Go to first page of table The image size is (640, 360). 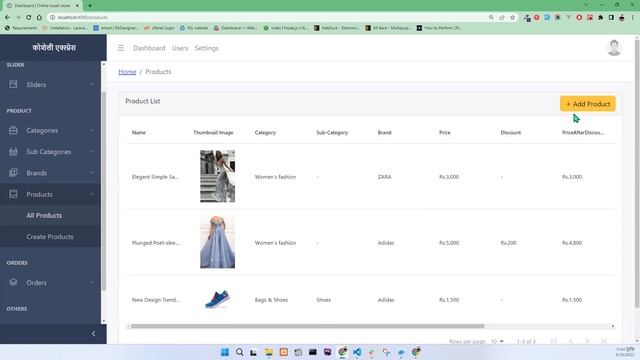click(553, 341)
